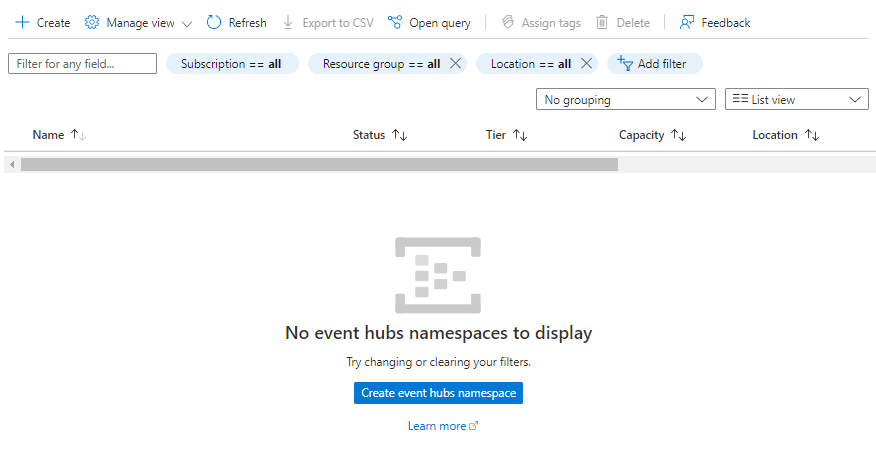Expand the List view dropdown
Viewport: 876px width, 449px height.
click(x=796, y=100)
